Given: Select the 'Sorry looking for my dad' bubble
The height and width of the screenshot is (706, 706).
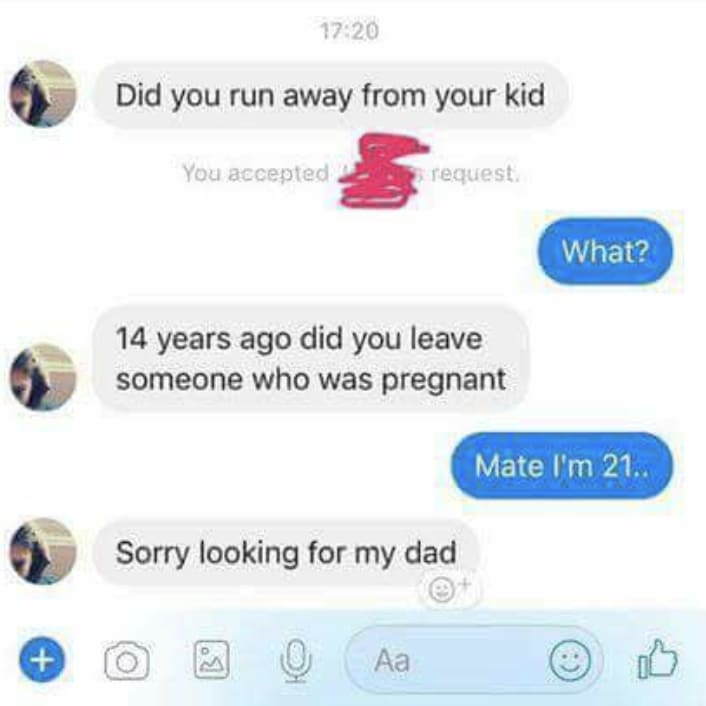Looking at the screenshot, I should click(x=285, y=552).
